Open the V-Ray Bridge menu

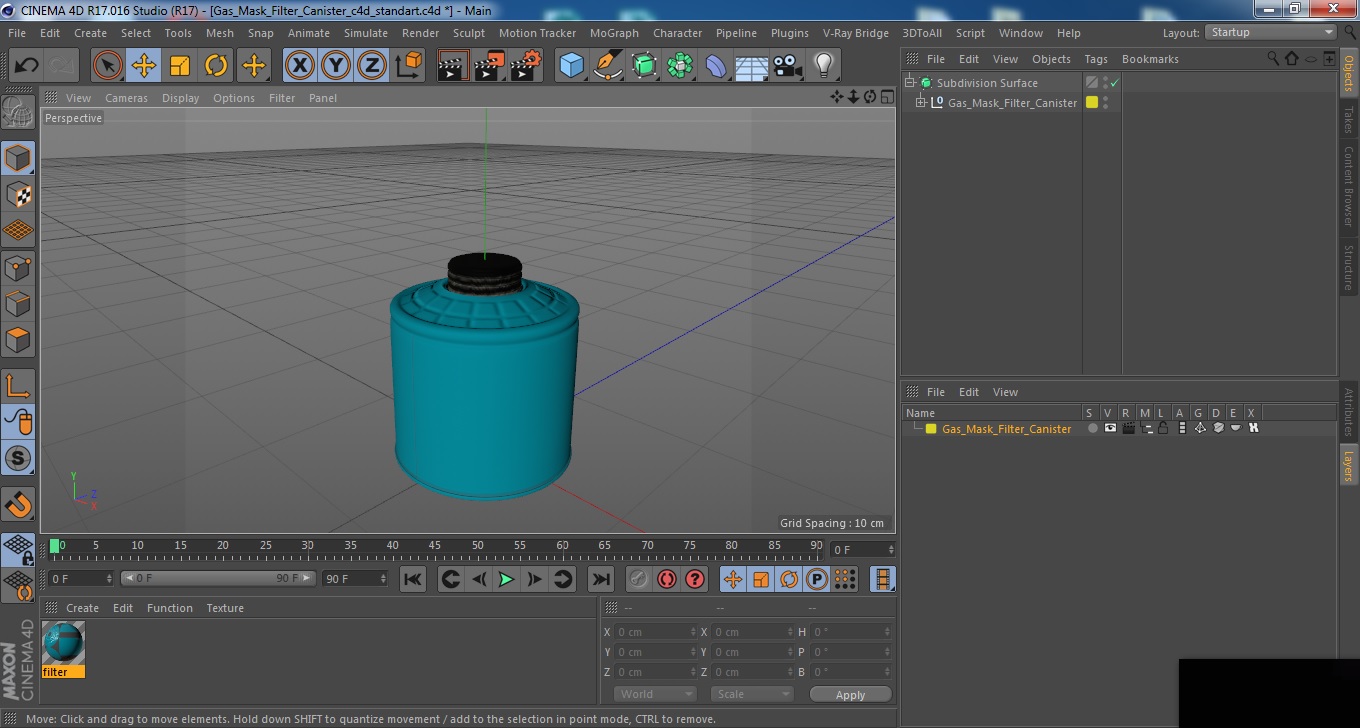pyautogui.click(x=856, y=33)
